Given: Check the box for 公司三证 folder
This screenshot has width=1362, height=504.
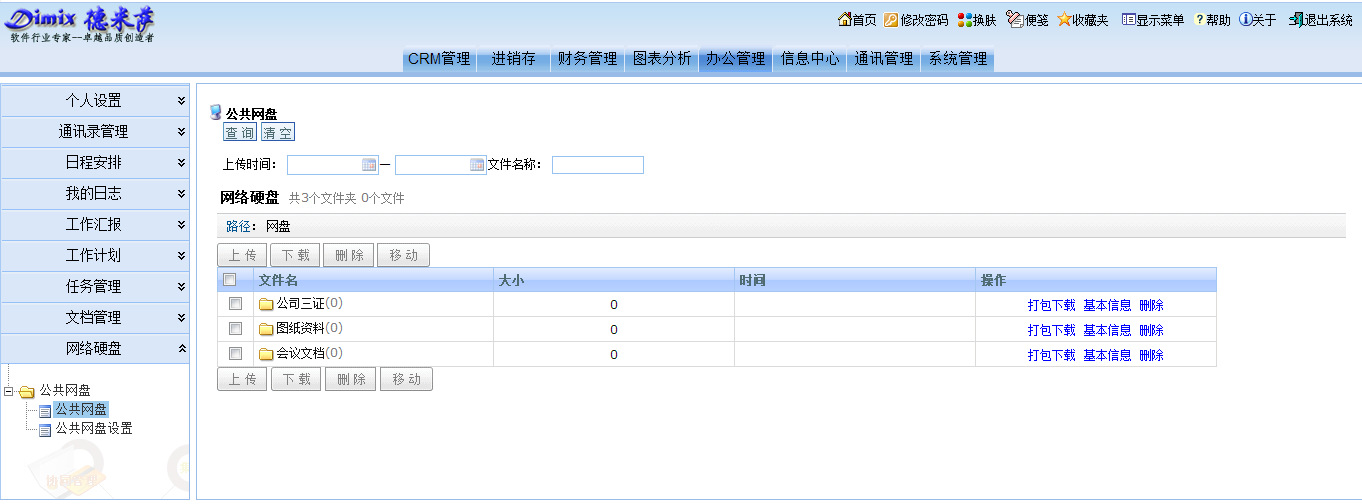Looking at the screenshot, I should point(235,304).
